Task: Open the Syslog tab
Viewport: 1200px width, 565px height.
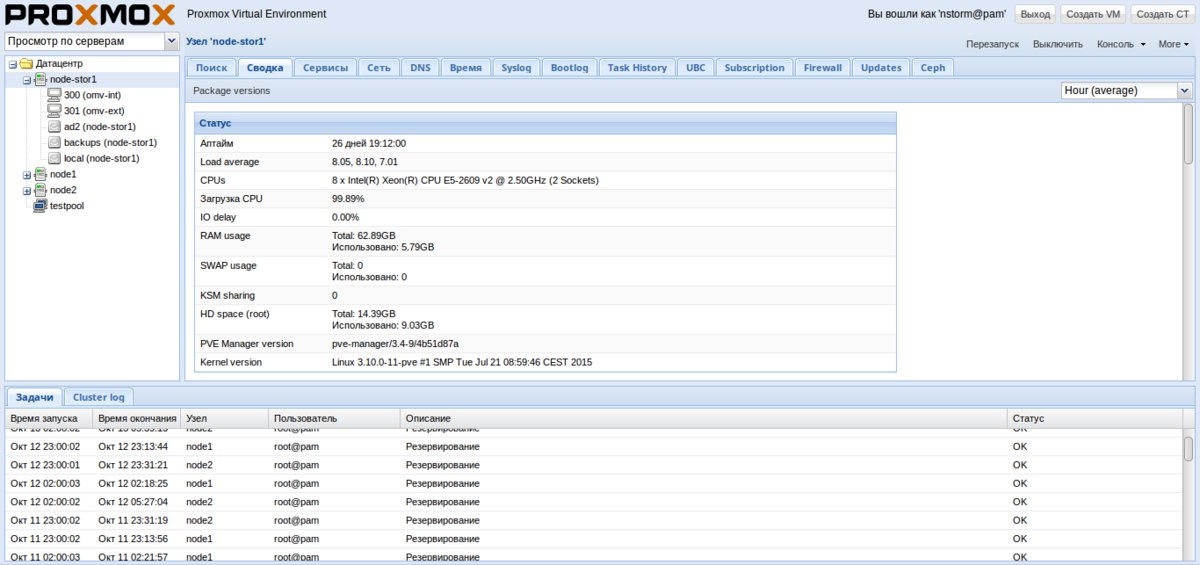Action: click(517, 68)
